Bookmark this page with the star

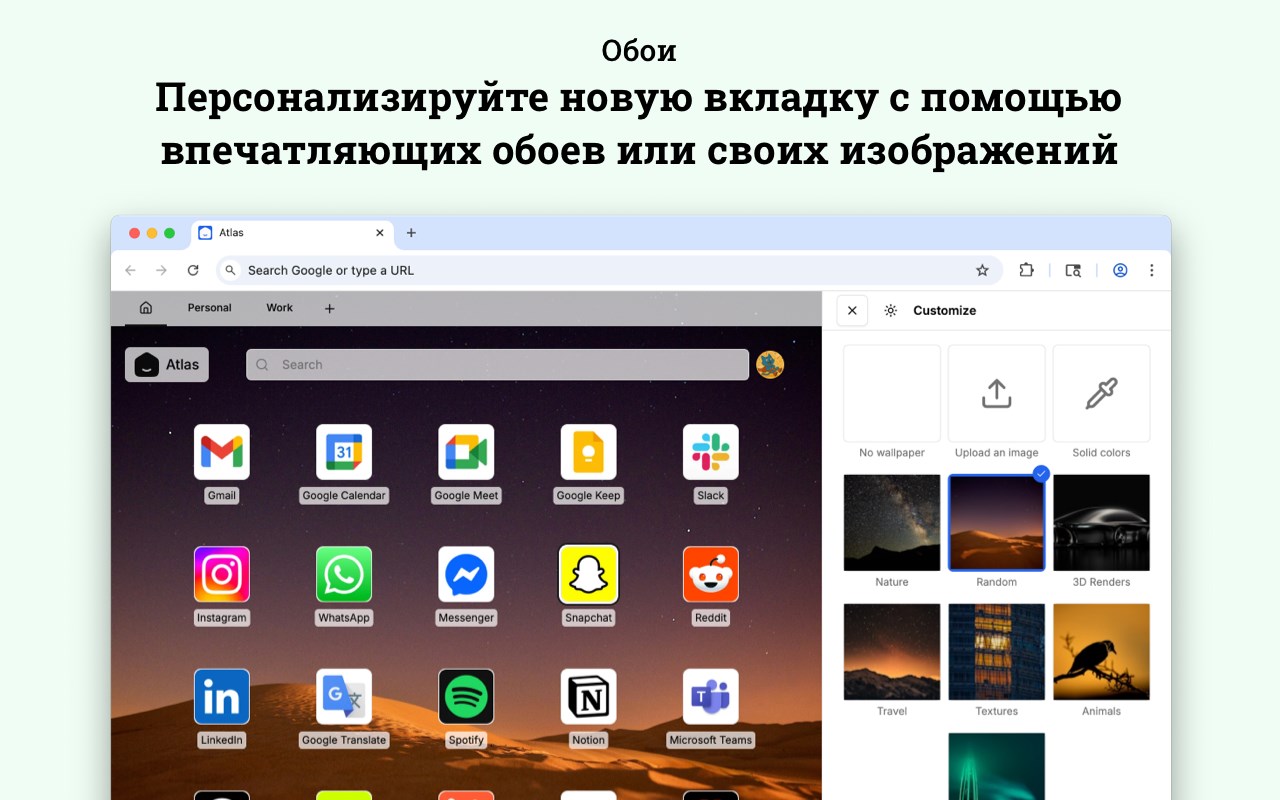pyautogui.click(x=982, y=270)
